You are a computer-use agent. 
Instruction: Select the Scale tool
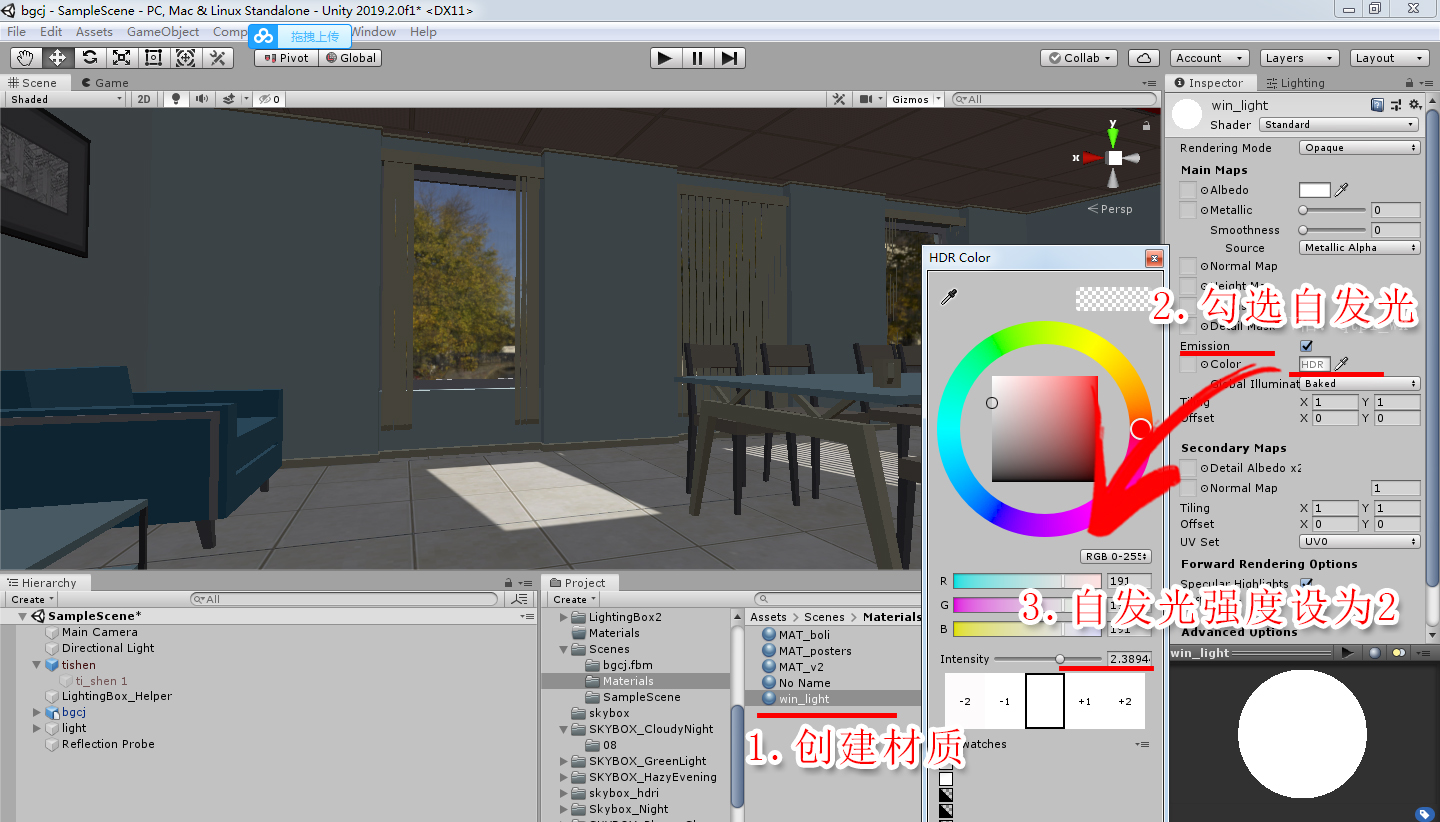[121, 58]
